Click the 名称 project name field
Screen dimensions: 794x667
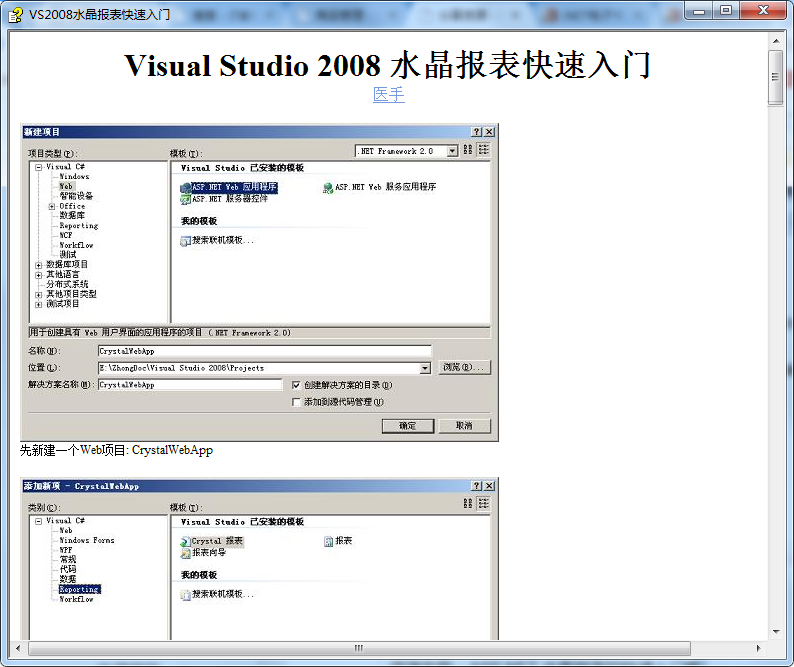click(264, 351)
